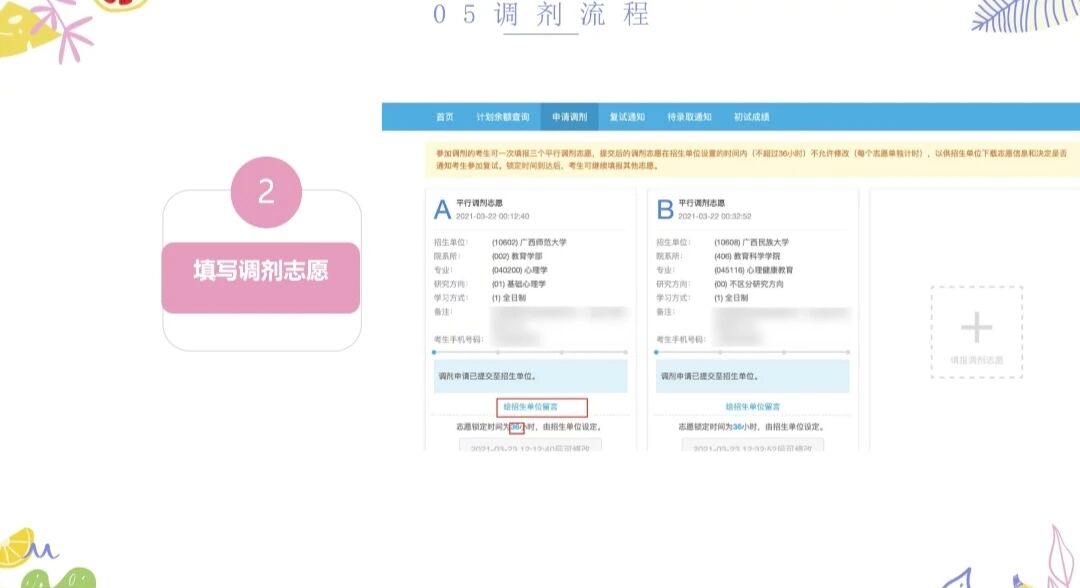Screen dimensions: 1080x588
Task: Click the yellow notice banner text
Action: point(750,159)
